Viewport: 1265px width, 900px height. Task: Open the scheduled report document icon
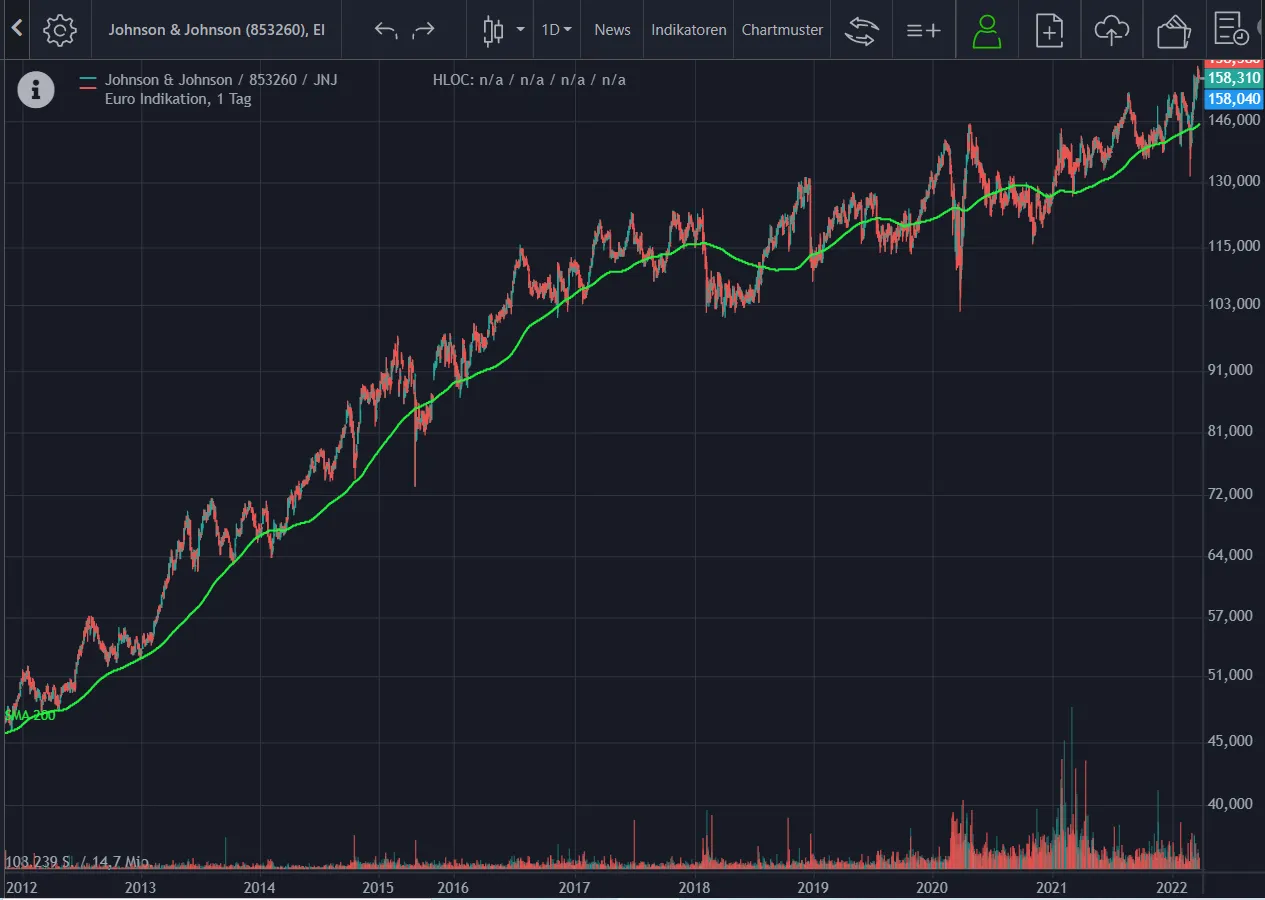(x=1231, y=30)
